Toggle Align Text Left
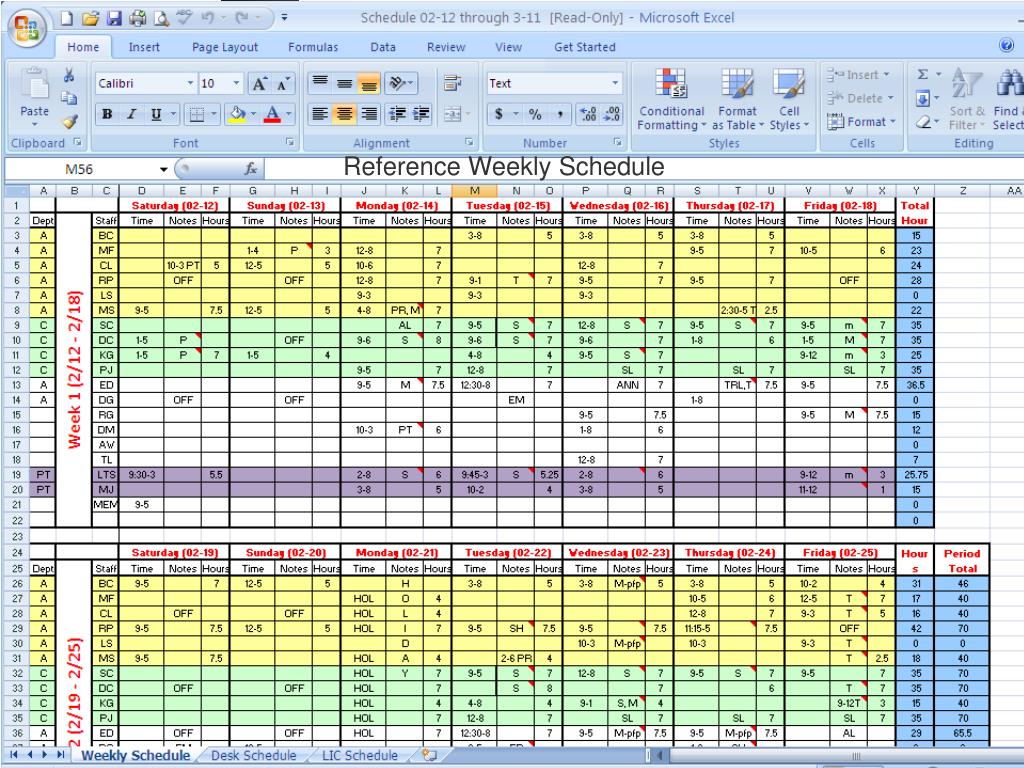Viewport: 1024px width, 768px height. (320, 114)
